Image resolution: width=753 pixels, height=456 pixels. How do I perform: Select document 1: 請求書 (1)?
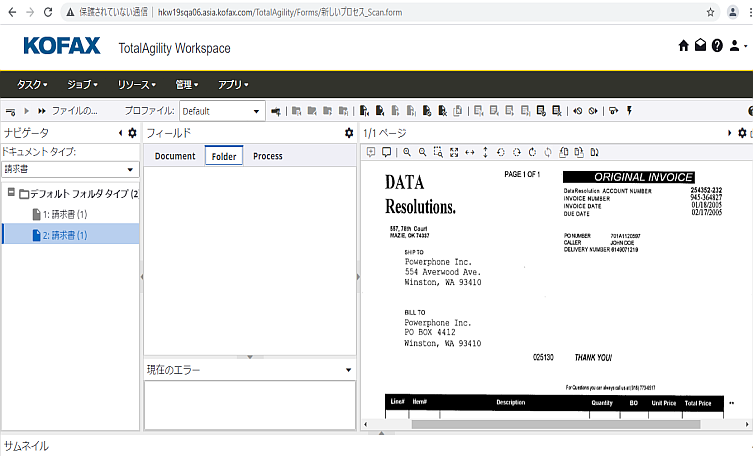tap(60, 214)
